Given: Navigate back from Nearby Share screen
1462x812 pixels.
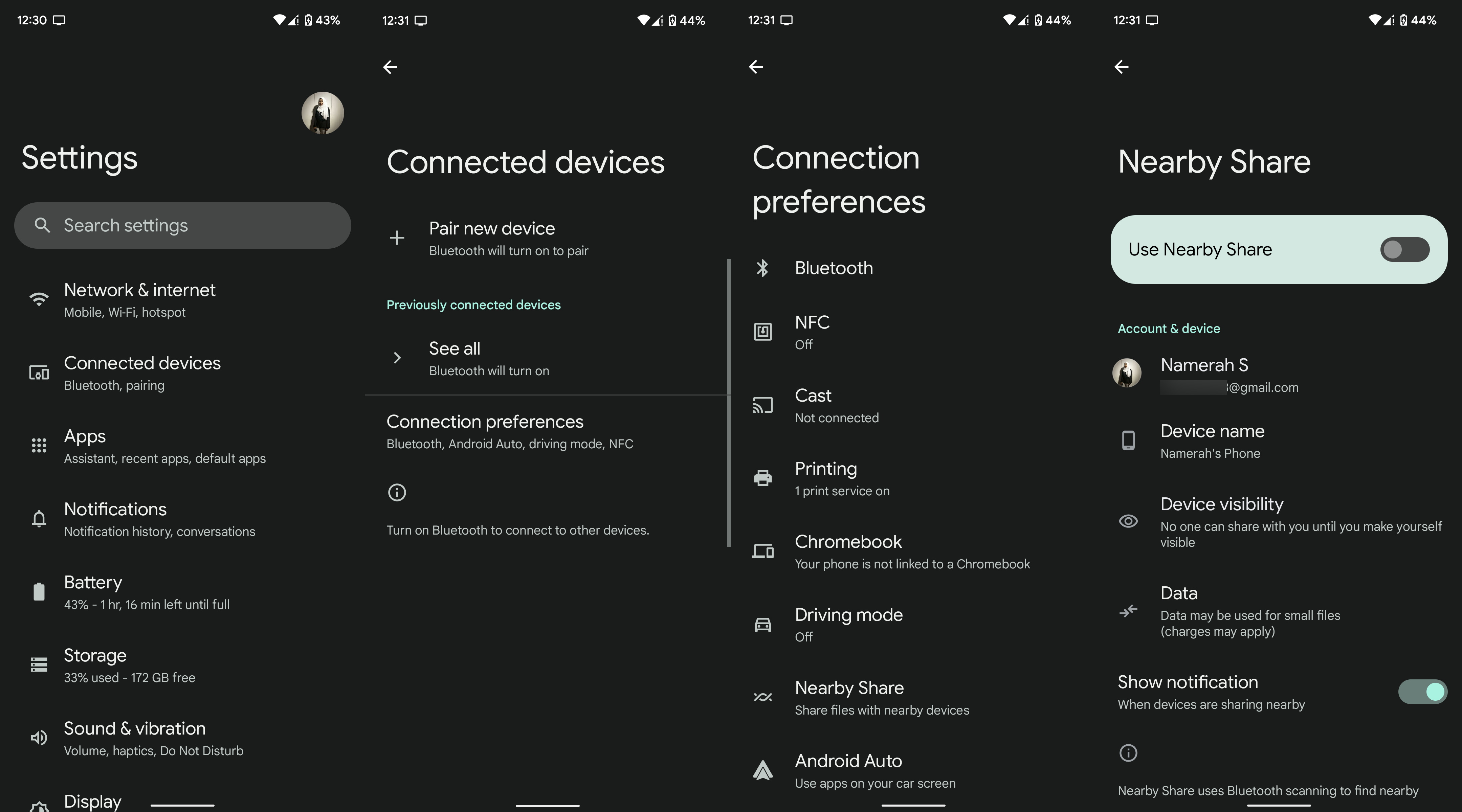Looking at the screenshot, I should pyautogui.click(x=1122, y=65).
